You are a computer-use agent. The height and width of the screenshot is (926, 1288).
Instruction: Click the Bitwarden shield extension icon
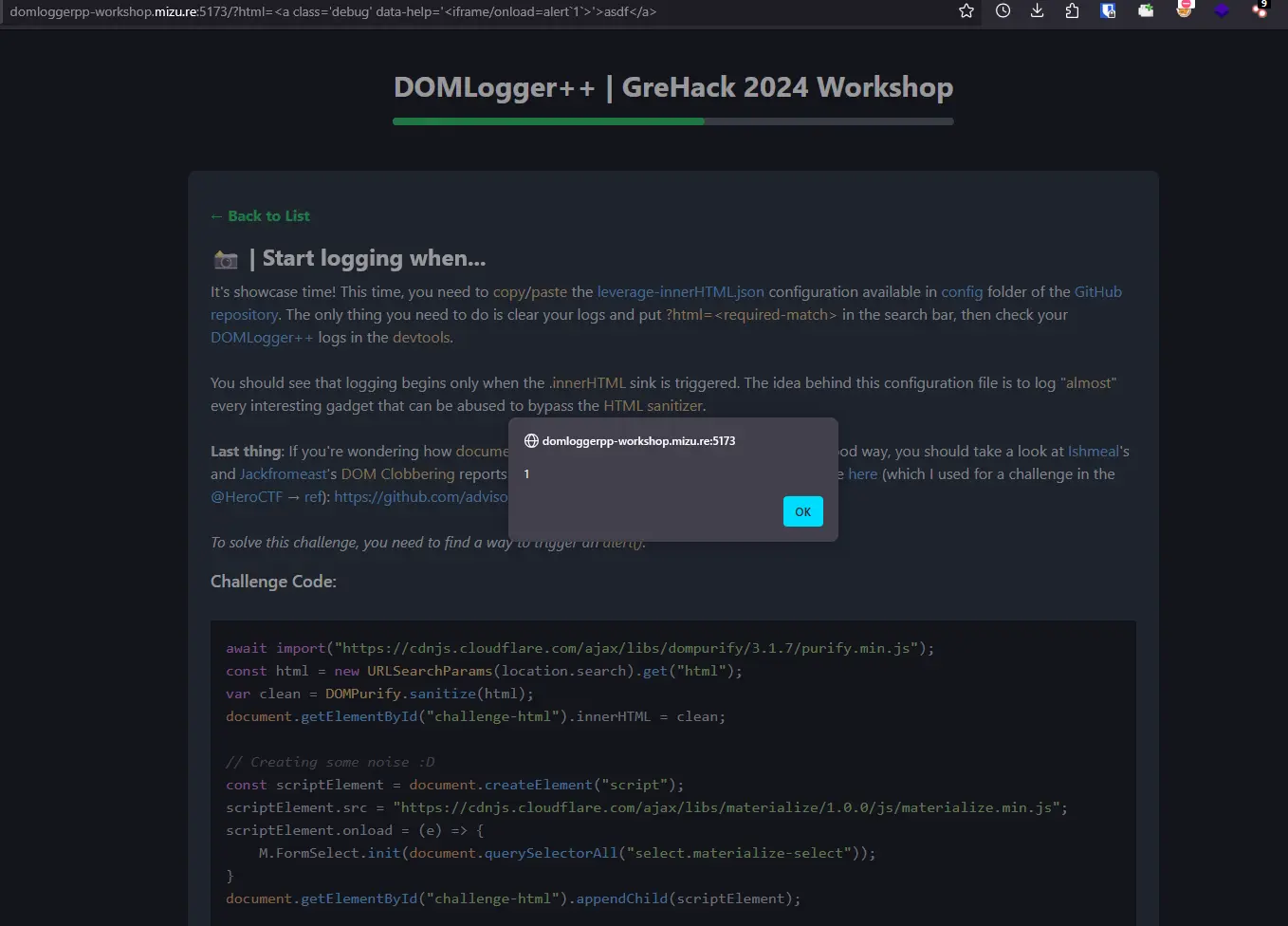[1108, 11]
